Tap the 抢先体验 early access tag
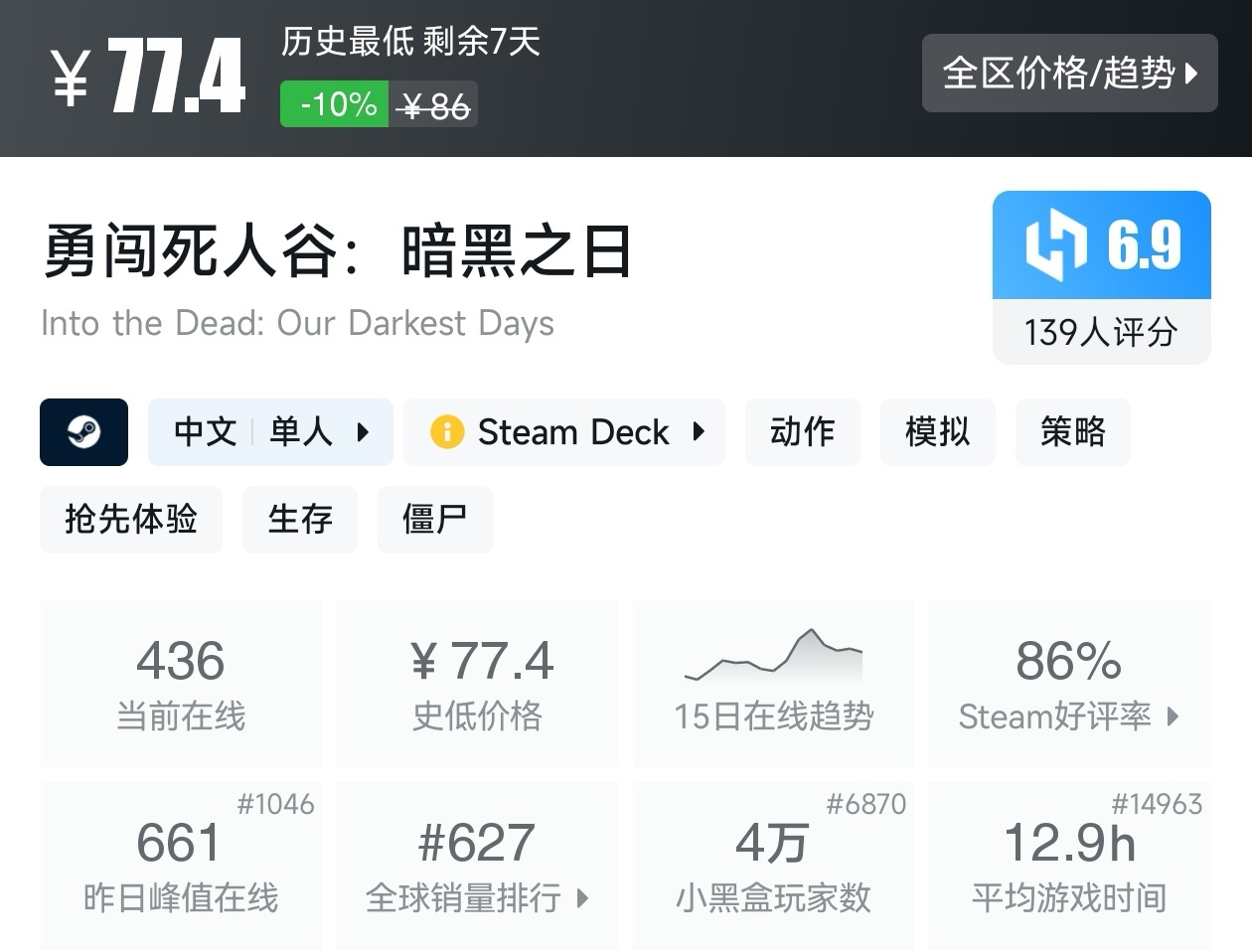The width and height of the screenshot is (1252, 952). (131, 519)
